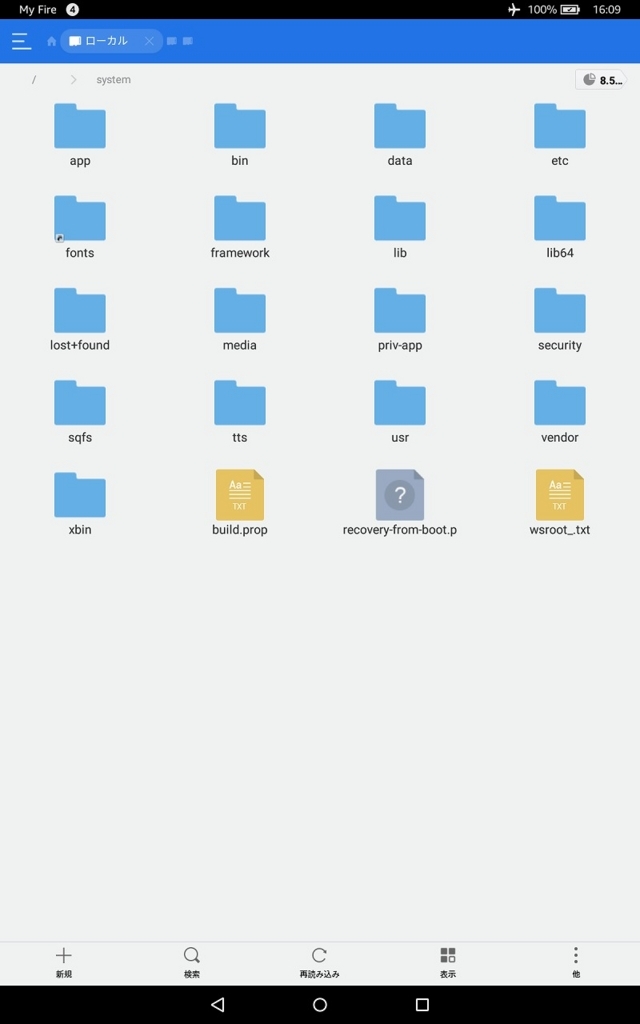Tap Android back navigation button

218,1004
